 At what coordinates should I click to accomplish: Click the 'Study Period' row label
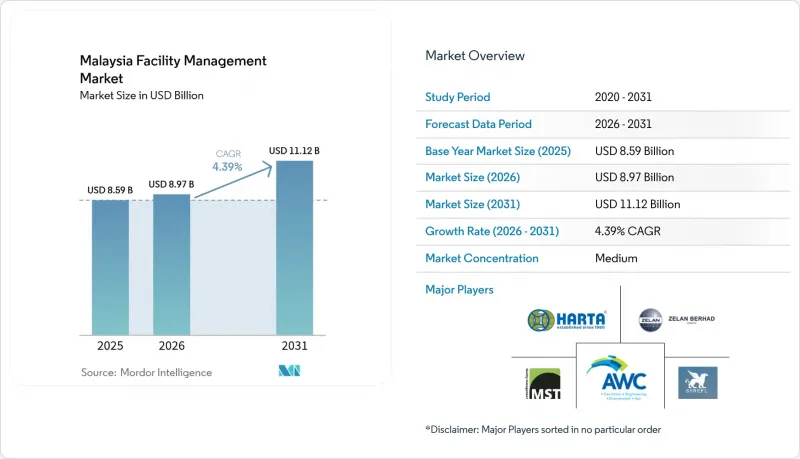click(458, 97)
